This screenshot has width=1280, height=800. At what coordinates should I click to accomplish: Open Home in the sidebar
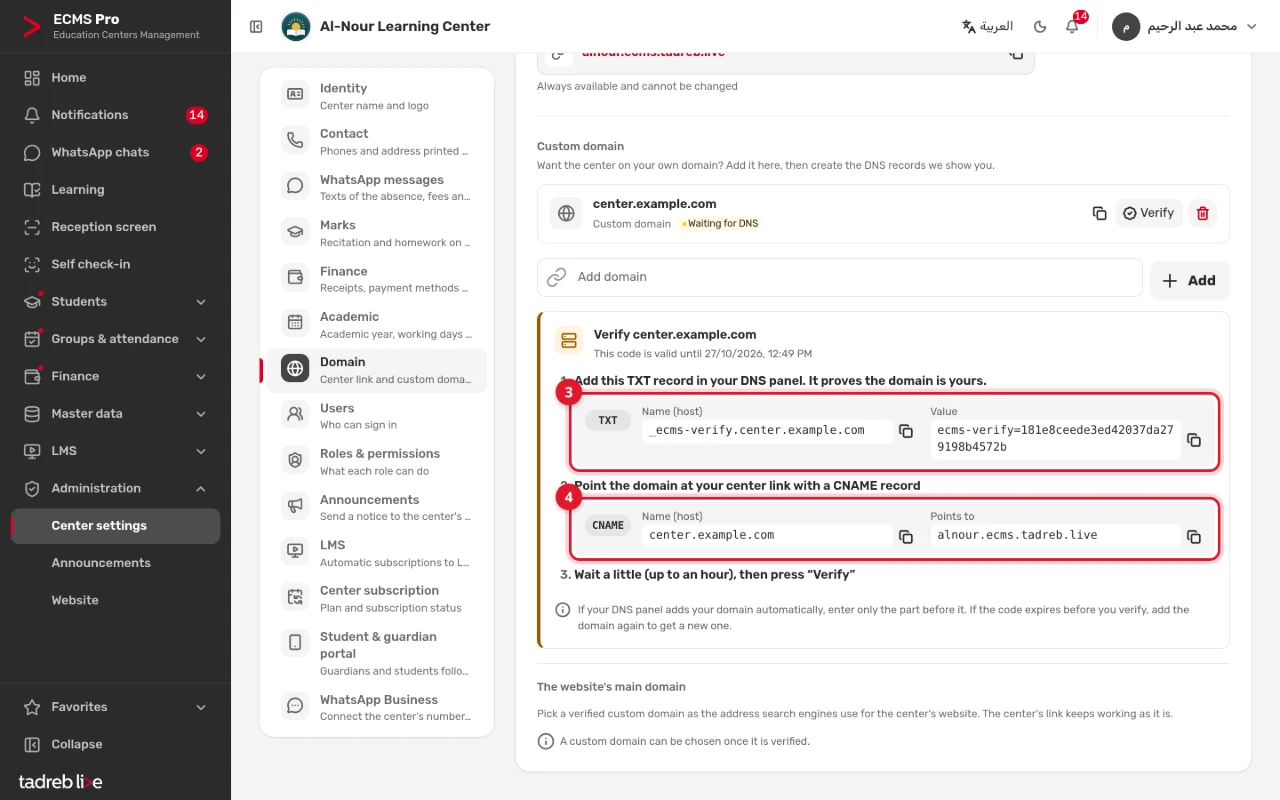(115, 78)
